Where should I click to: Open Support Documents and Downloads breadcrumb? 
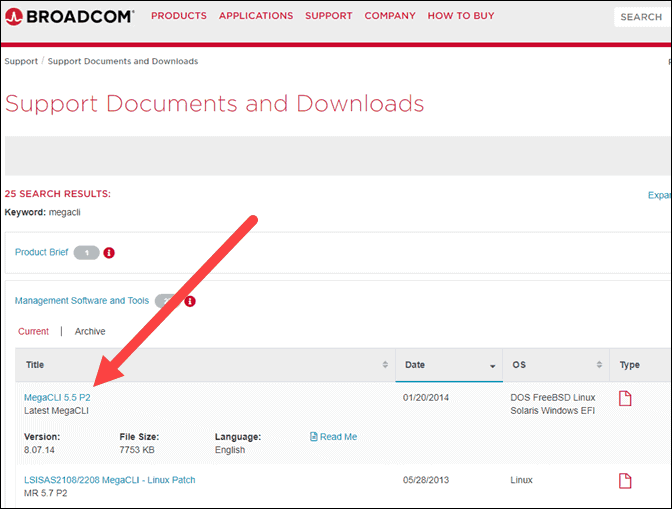[123, 61]
